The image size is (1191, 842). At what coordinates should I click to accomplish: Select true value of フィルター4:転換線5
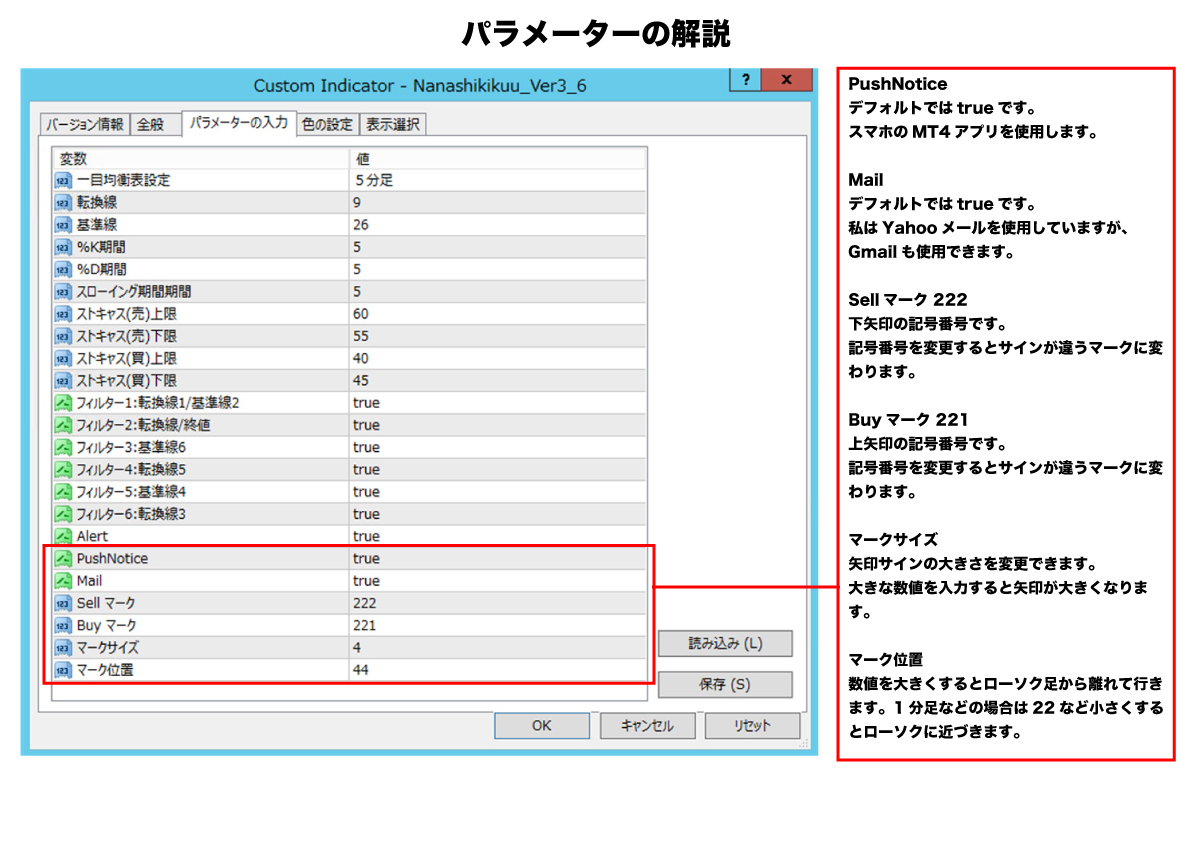point(366,470)
